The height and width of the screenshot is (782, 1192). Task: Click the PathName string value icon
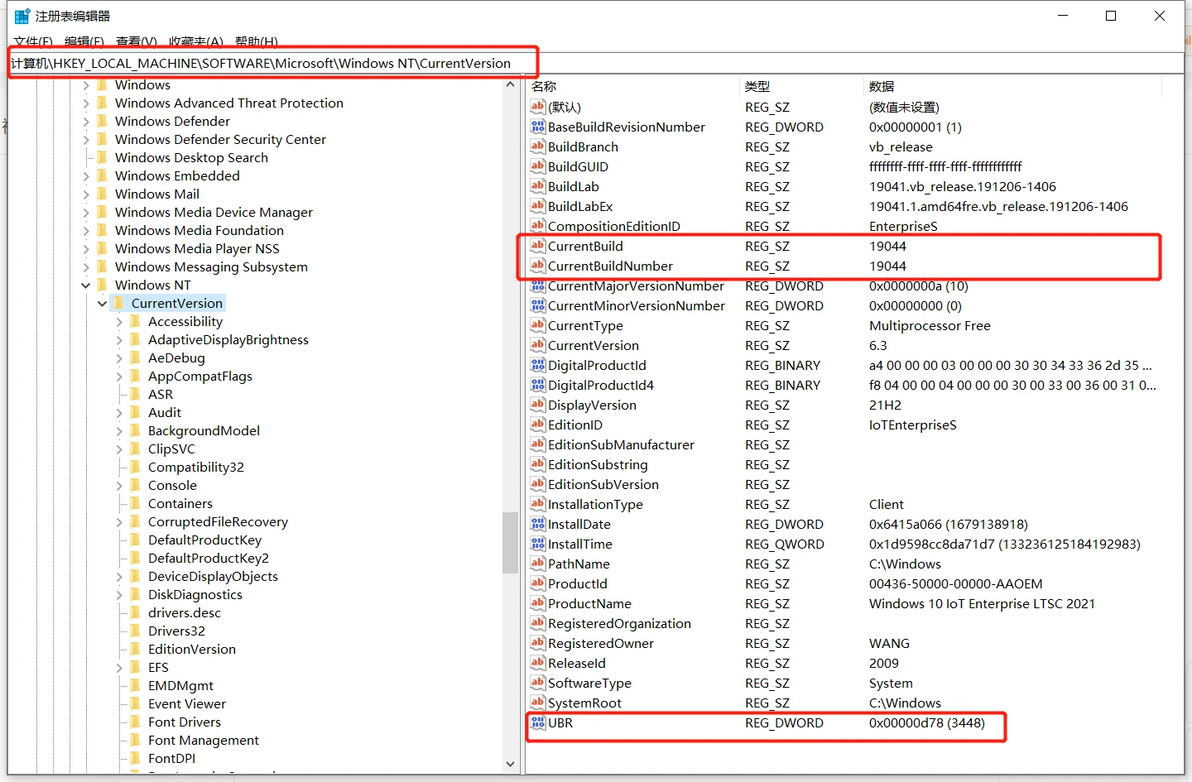(x=538, y=564)
